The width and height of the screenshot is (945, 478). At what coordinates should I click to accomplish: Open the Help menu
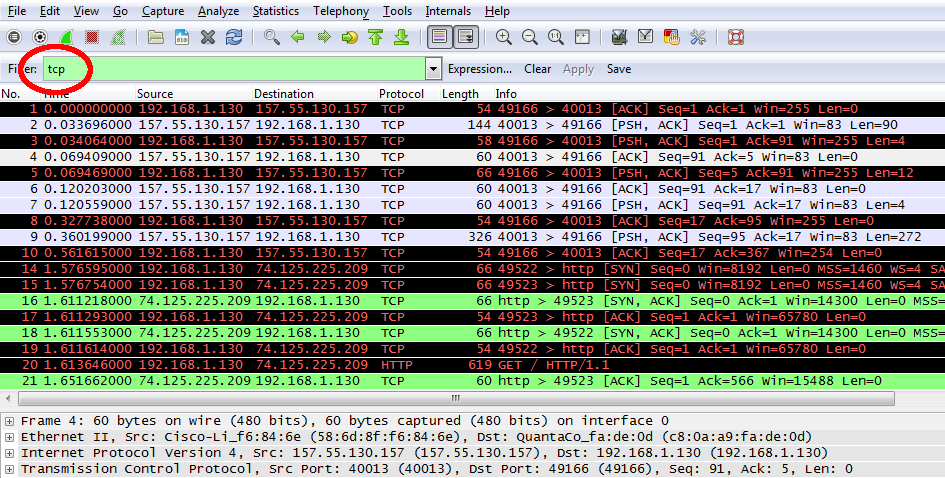point(497,11)
